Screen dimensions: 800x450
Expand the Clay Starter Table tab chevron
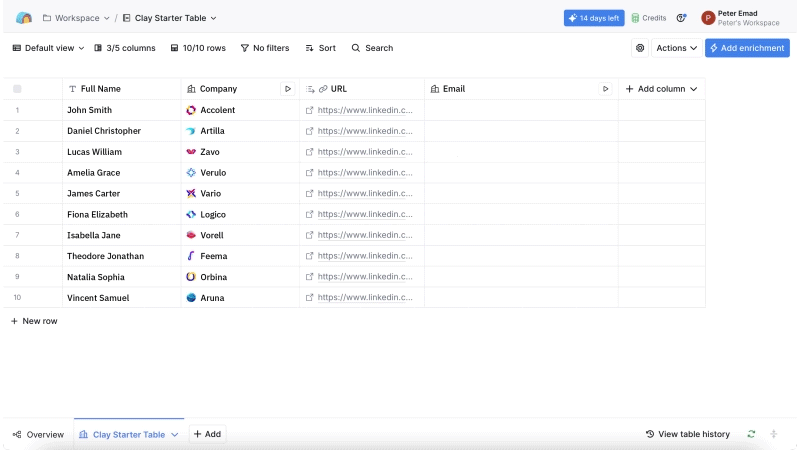point(174,435)
